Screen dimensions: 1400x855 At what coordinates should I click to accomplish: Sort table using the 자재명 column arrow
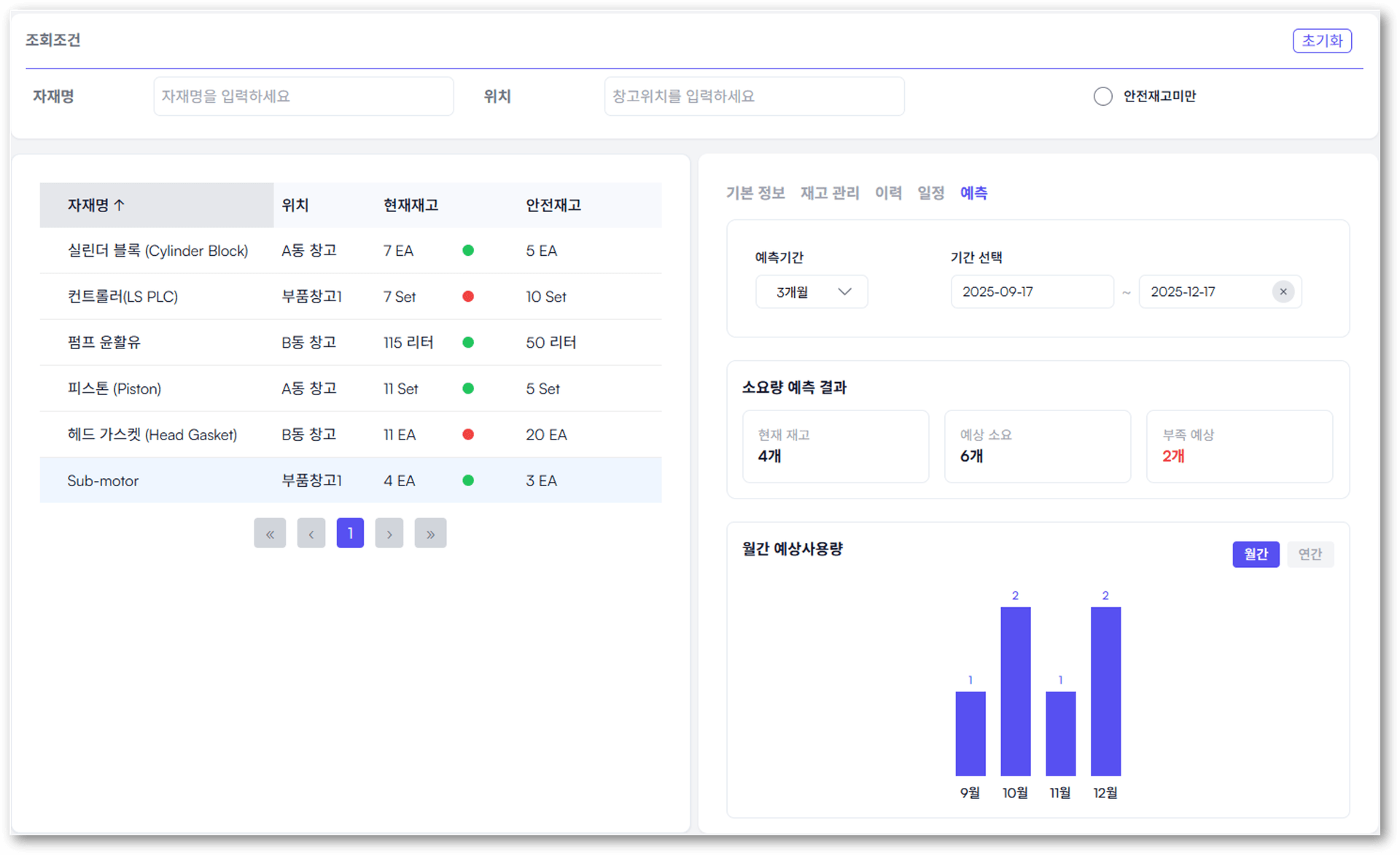[117, 205]
